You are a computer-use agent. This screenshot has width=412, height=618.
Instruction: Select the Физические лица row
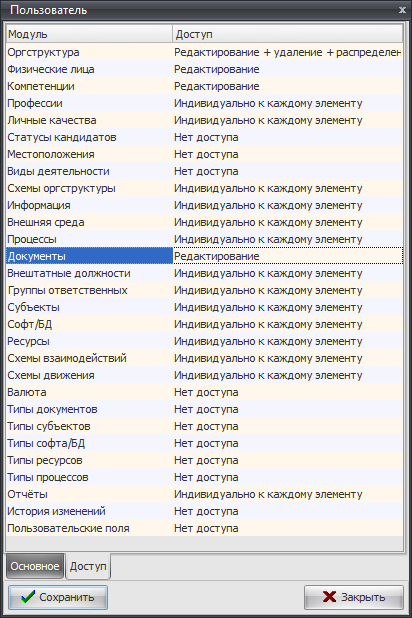point(205,69)
